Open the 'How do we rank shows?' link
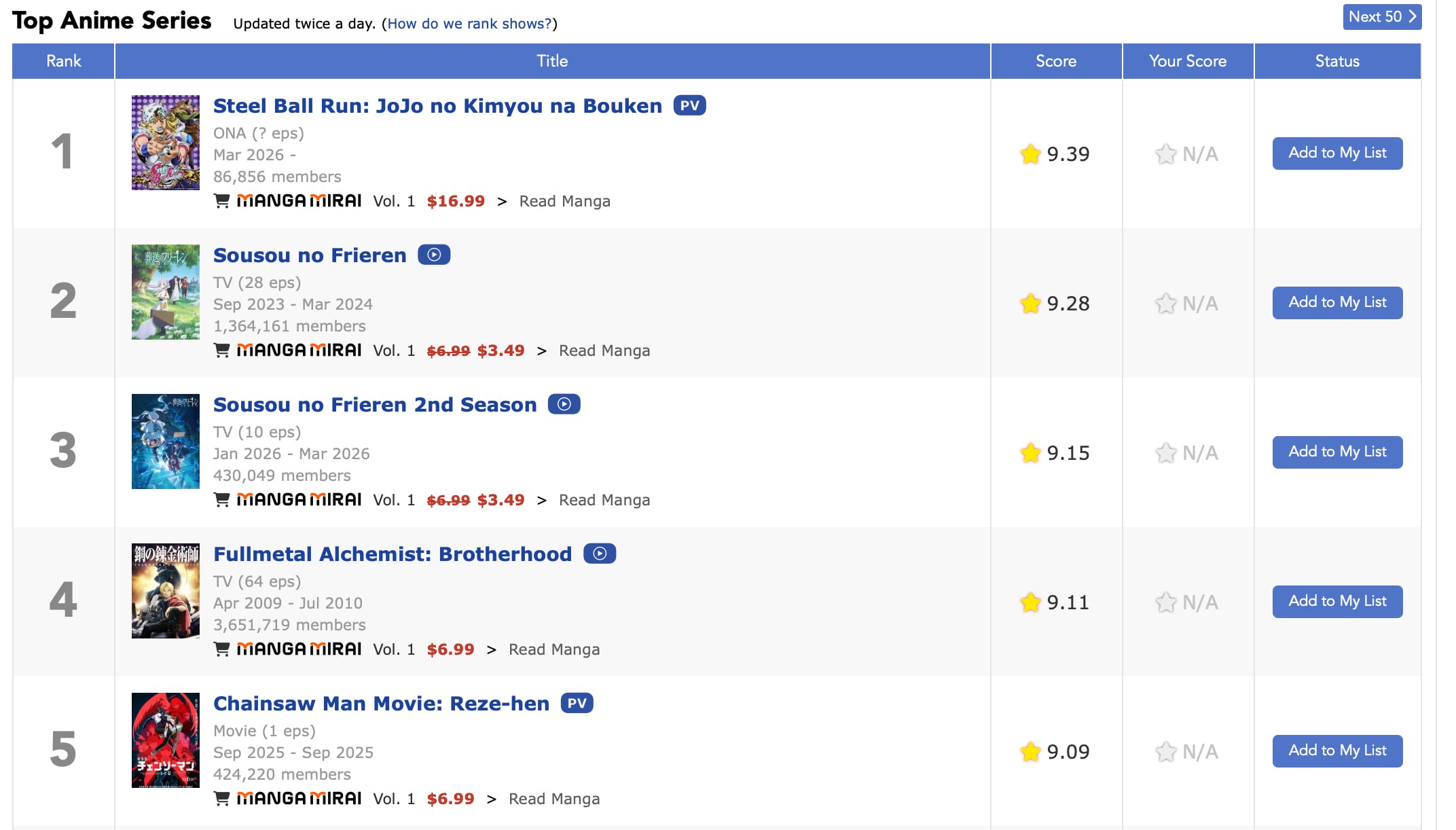Screen dimensions: 1456x830 click(469, 24)
